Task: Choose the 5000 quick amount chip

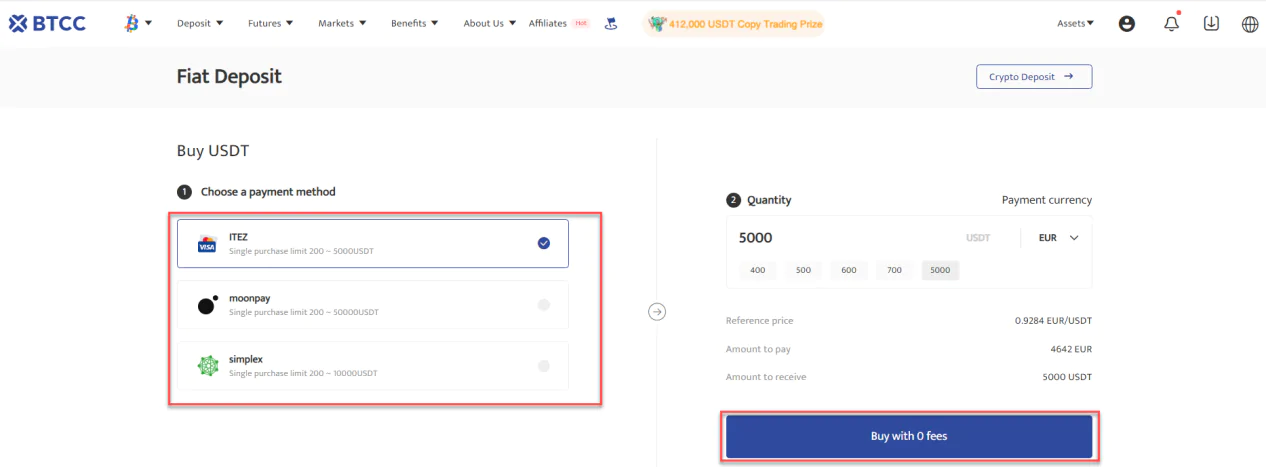Action: click(940, 270)
